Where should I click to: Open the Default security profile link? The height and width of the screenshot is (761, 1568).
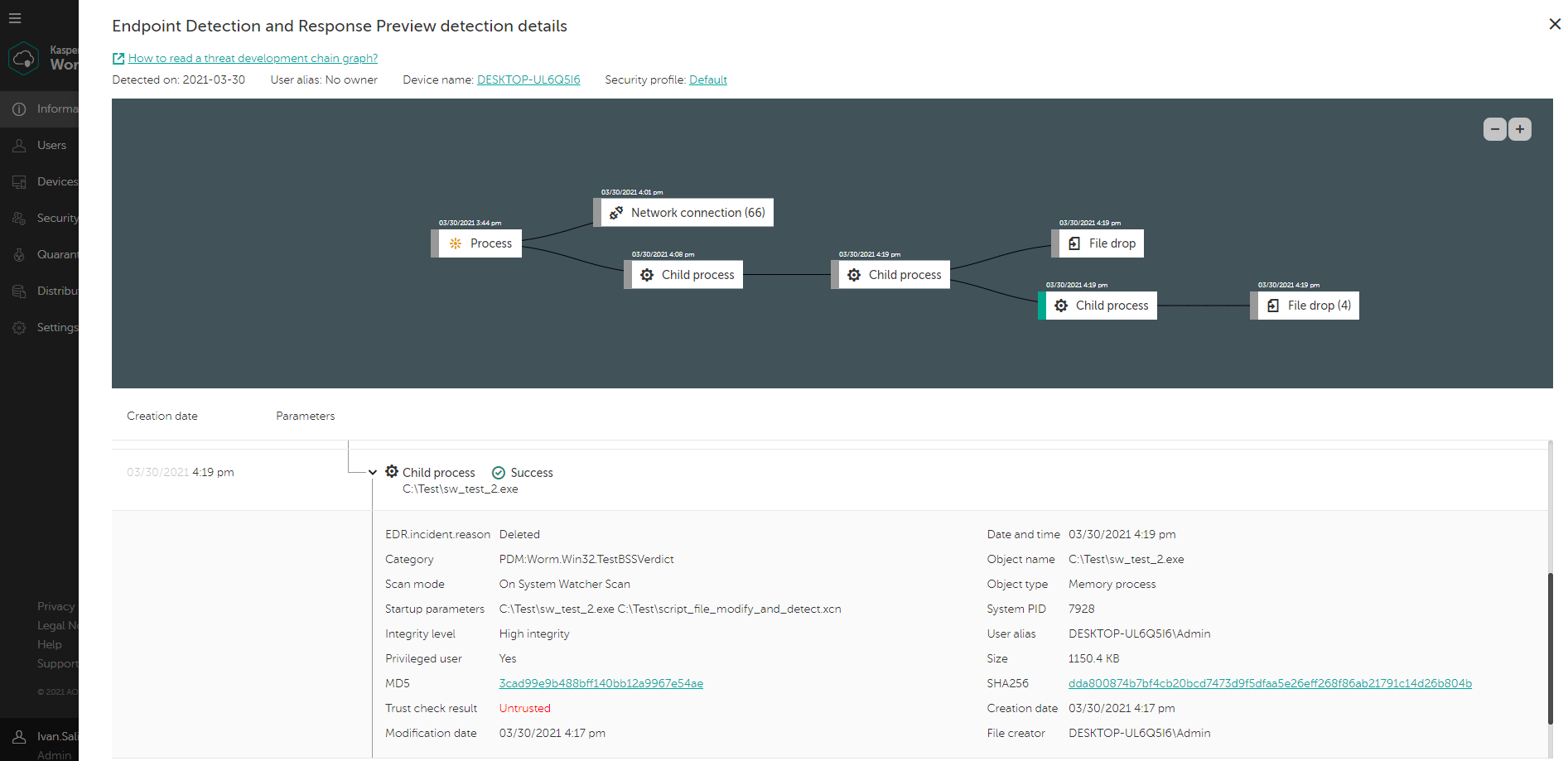[708, 80]
